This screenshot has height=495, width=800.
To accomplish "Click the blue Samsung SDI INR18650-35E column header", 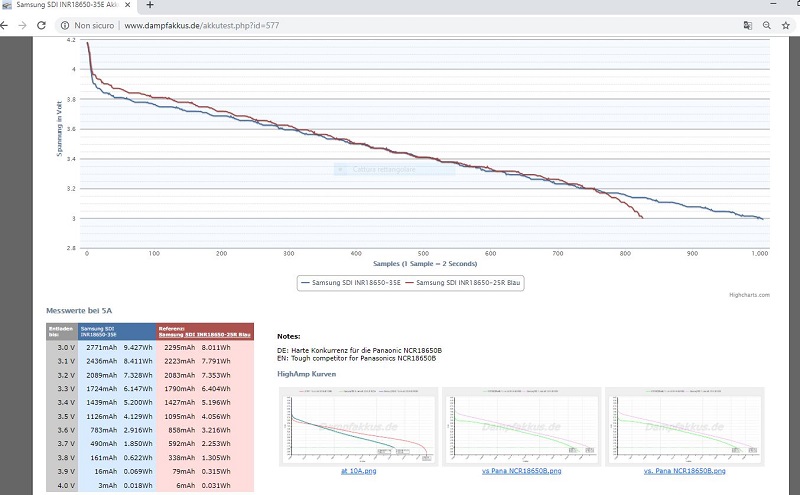I will (x=117, y=332).
